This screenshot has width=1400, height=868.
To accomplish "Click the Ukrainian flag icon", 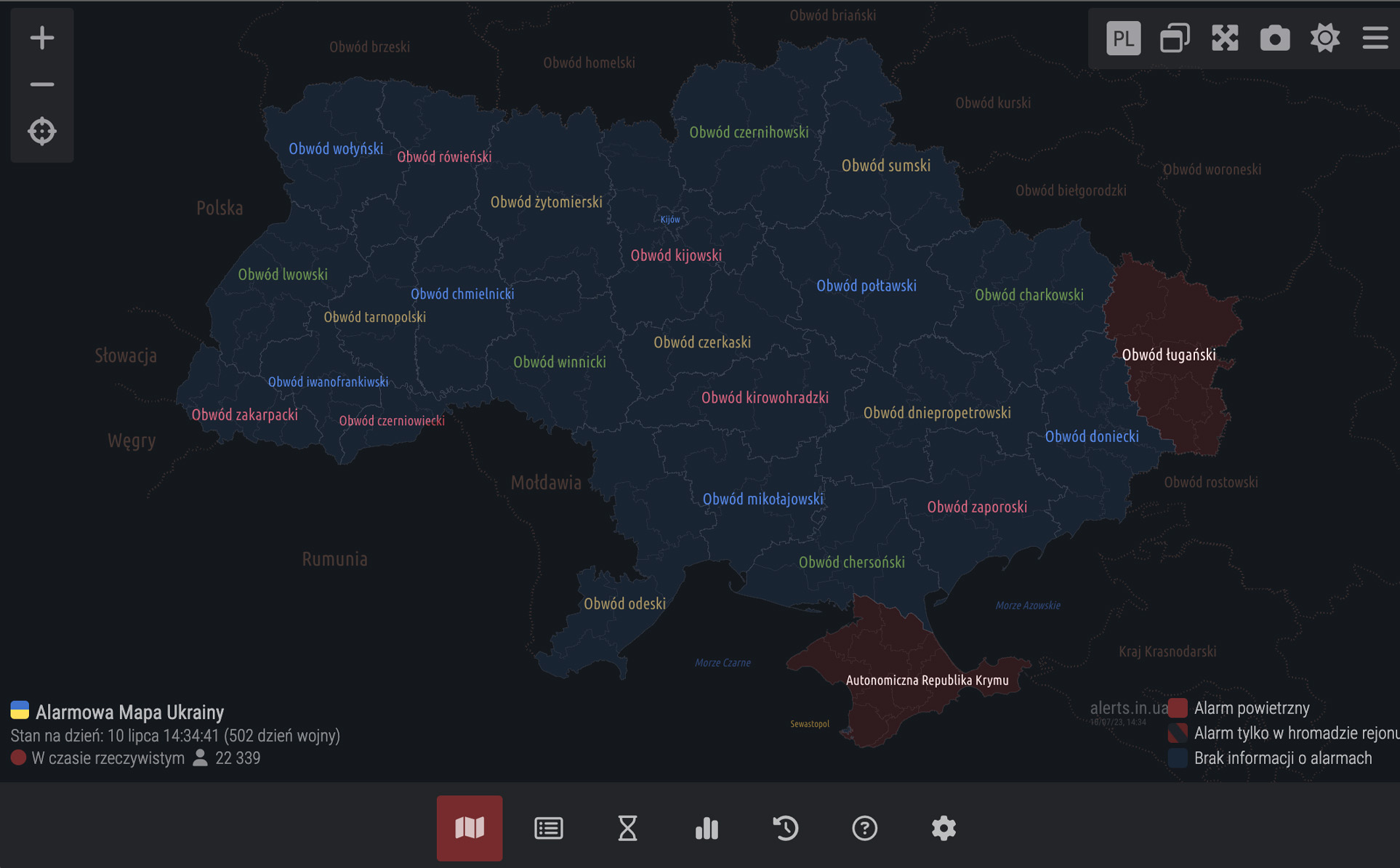I will pyautogui.click(x=20, y=710).
